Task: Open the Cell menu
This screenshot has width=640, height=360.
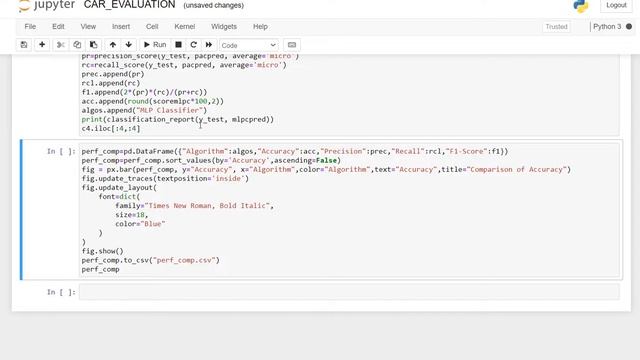Action: click(152, 27)
